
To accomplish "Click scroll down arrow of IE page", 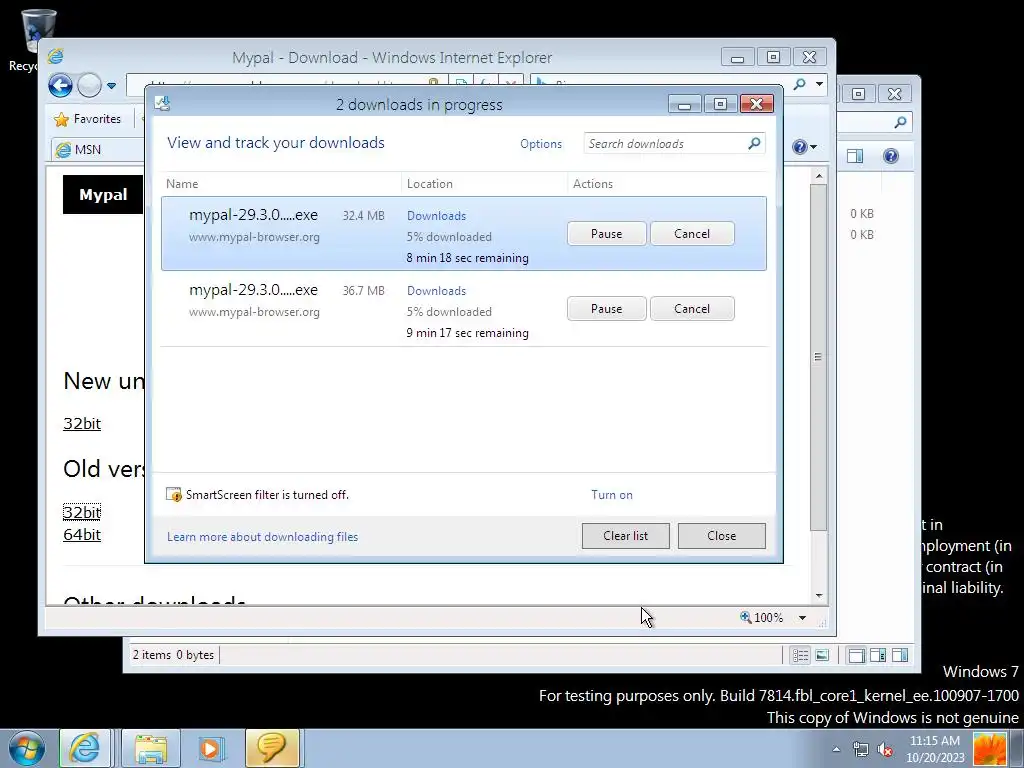I will pos(819,596).
